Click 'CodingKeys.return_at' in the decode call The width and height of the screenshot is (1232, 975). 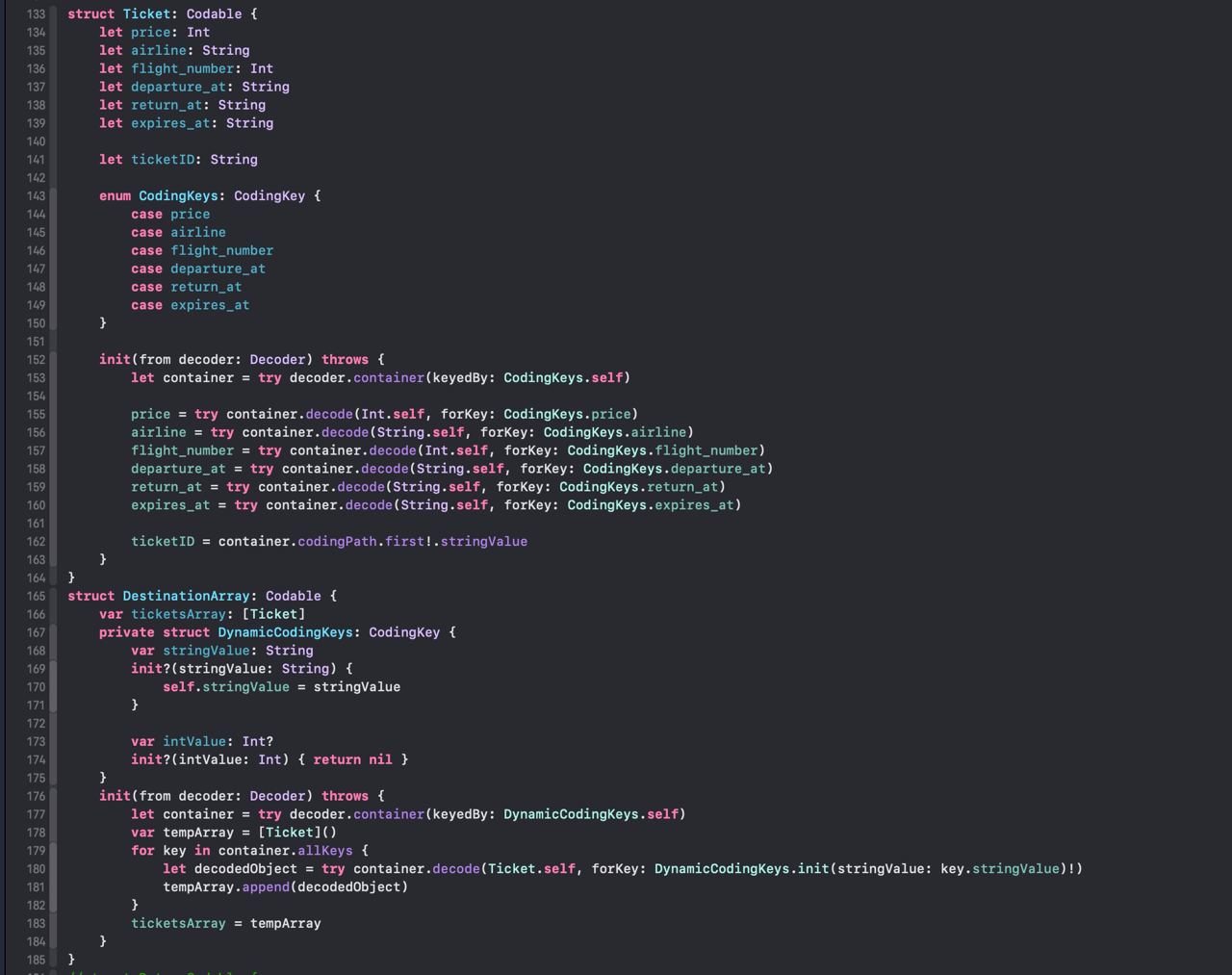(x=639, y=488)
